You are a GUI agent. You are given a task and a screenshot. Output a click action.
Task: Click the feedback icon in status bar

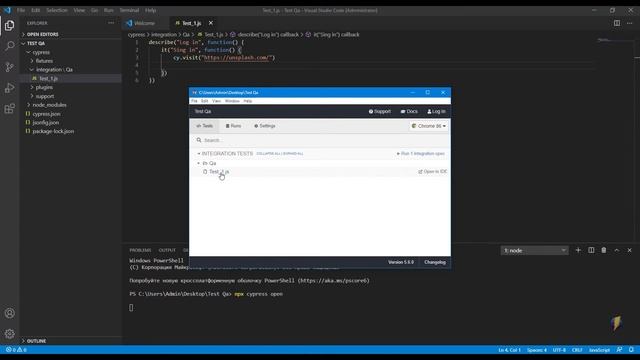pyautogui.click(x=619, y=350)
